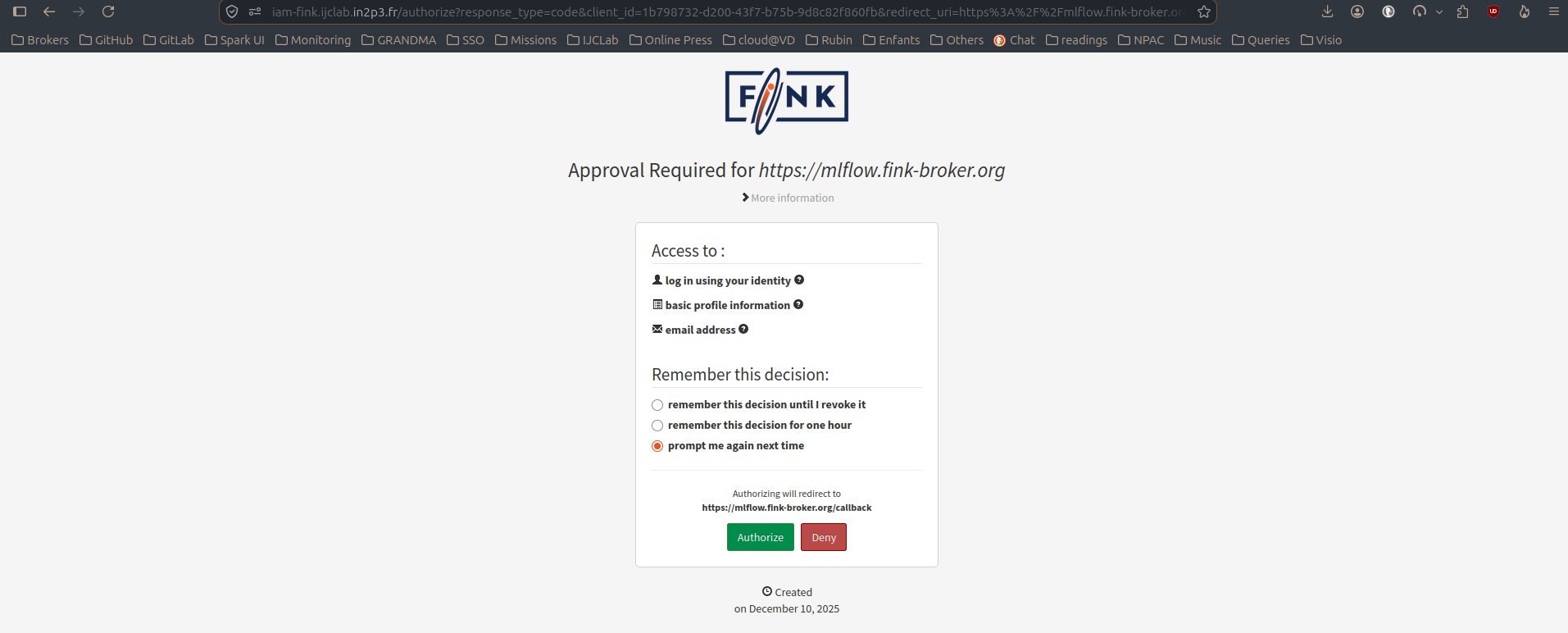Click the address bar URL field
Viewport: 1568px width, 633px height.
click(x=728, y=11)
